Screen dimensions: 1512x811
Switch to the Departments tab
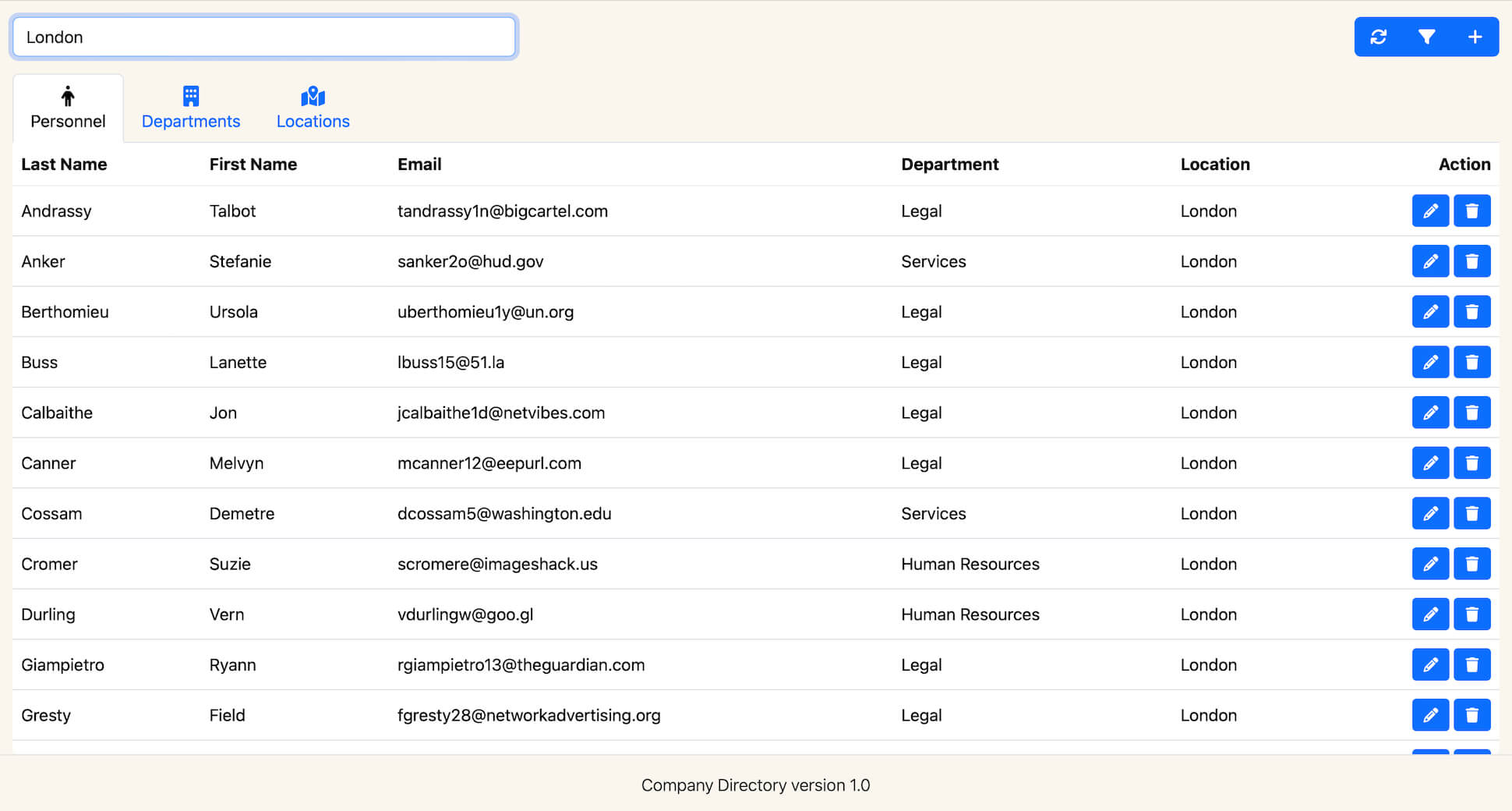[191, 108]
